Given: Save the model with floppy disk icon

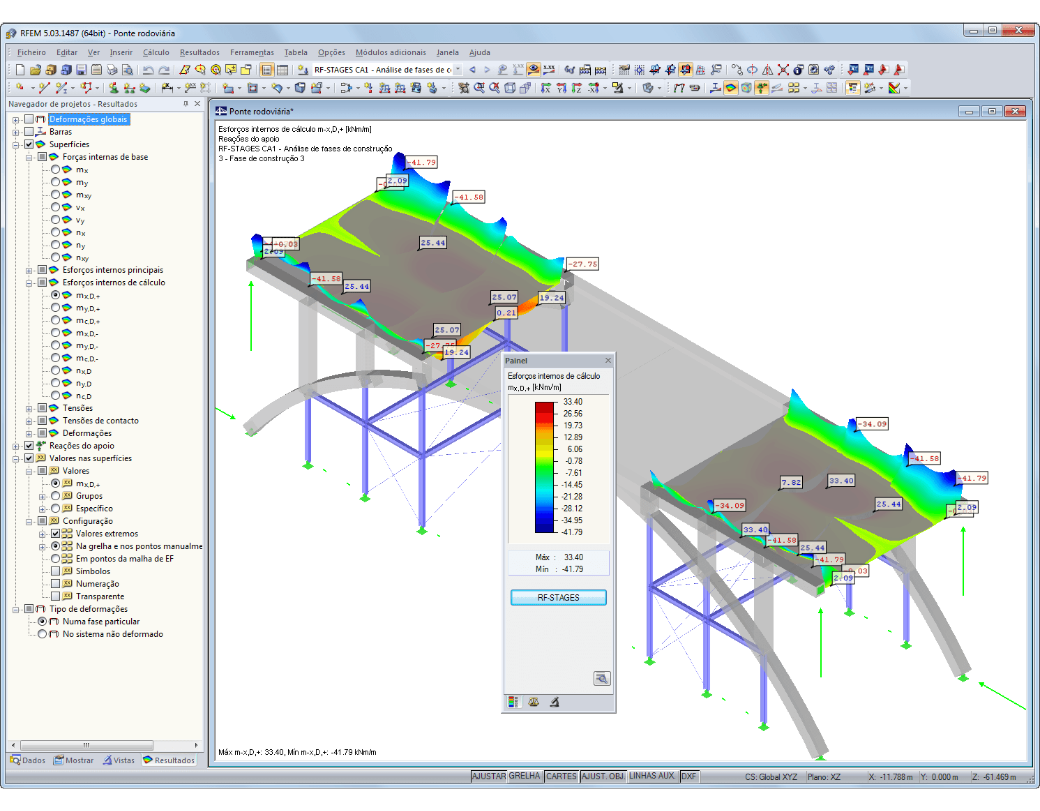Looking at the screenshot, I should point(81,70).
